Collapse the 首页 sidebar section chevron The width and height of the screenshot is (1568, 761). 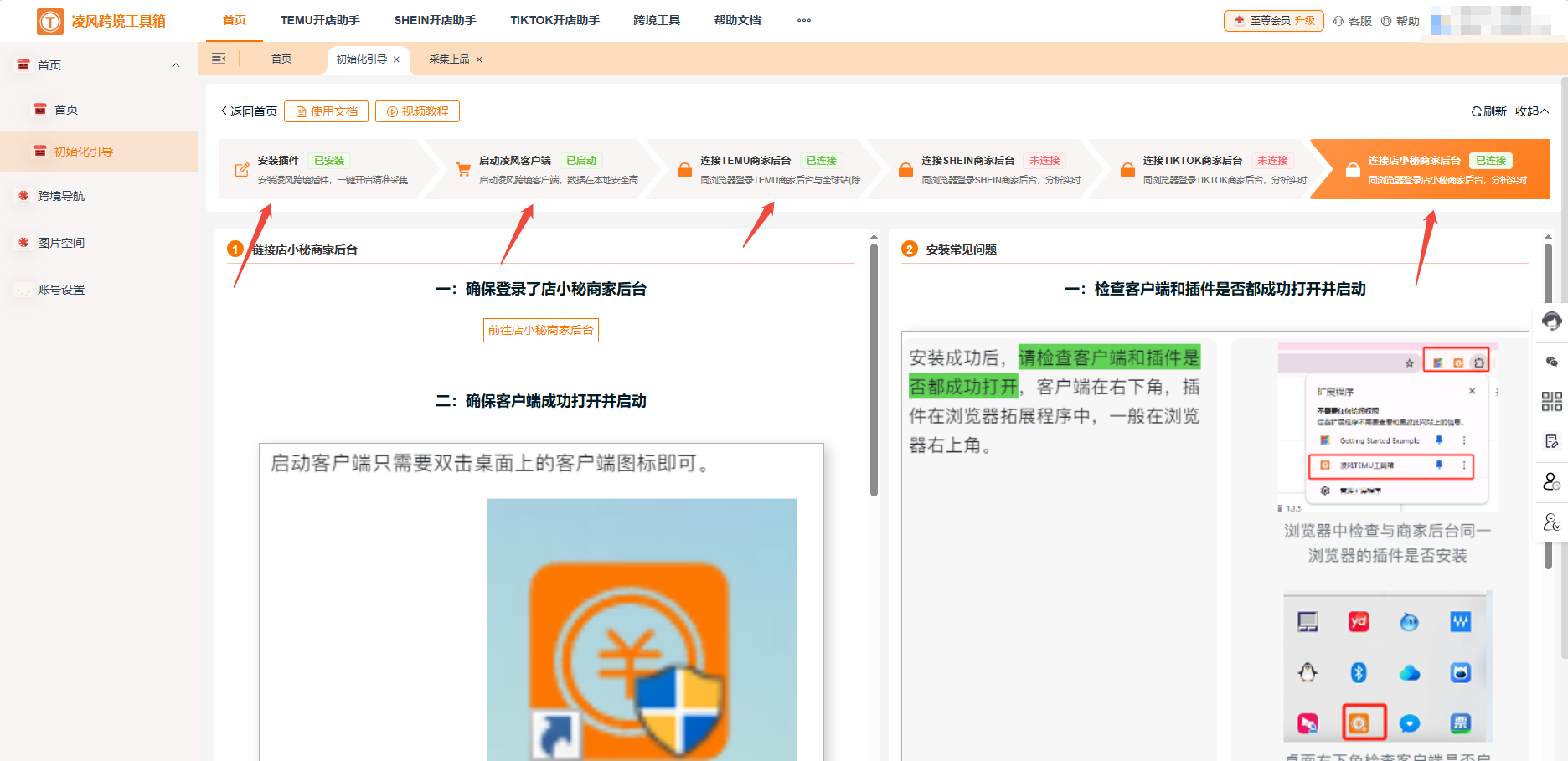(x=175, y=64)
